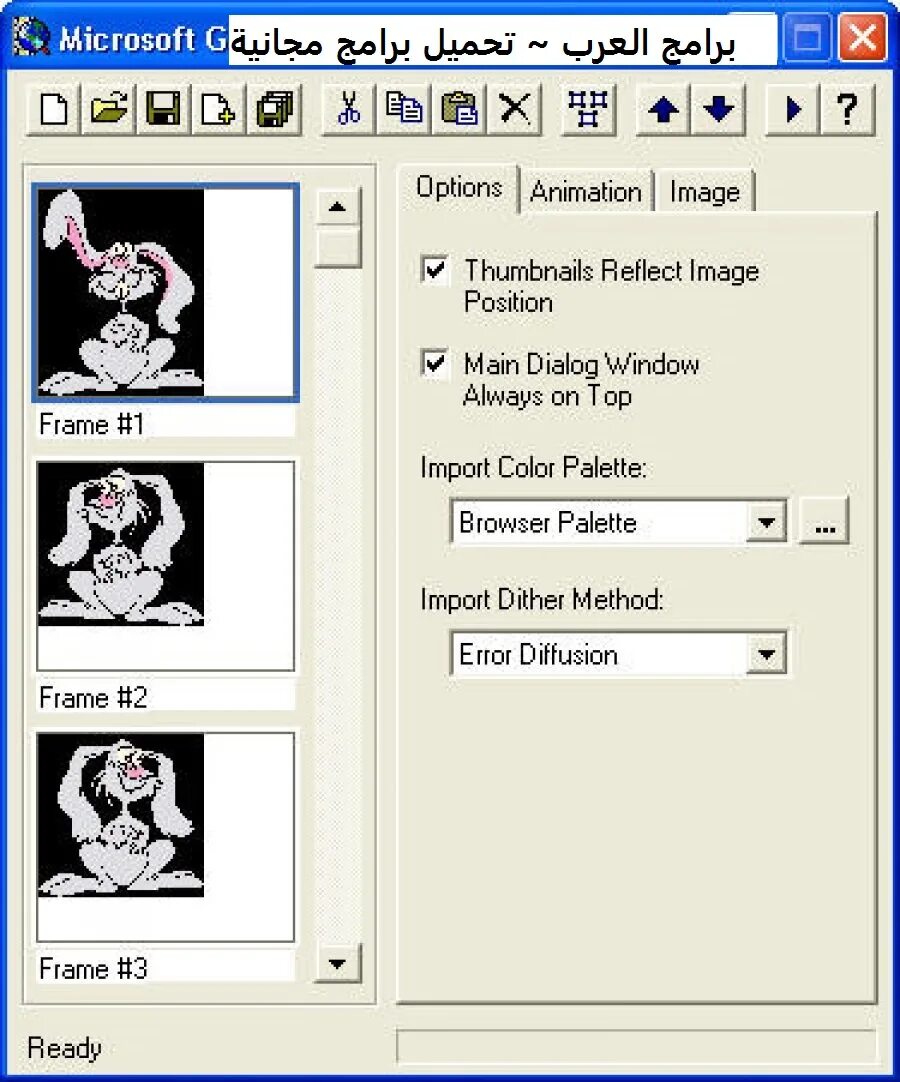Switch to the Image tab
The height and width of the screenshot is (1082, 900).
(x=706, y=190)
